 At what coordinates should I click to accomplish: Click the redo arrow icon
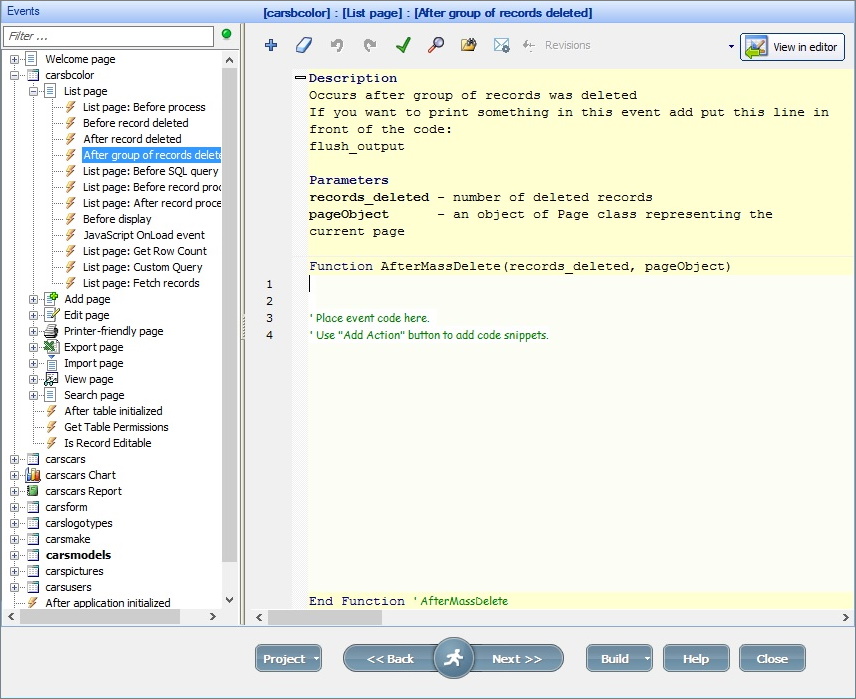coord(370,45)
